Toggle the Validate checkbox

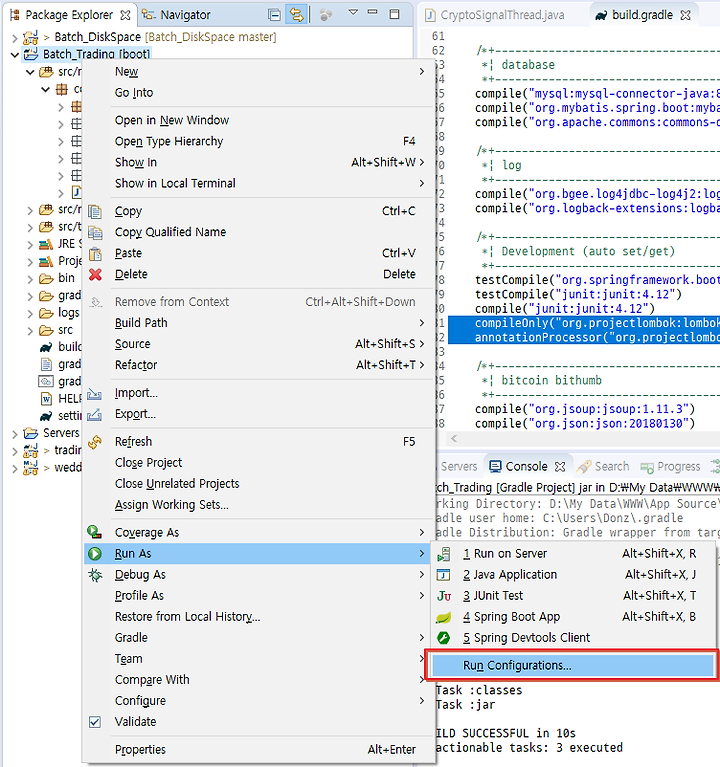pyautogui.click(x=95, y=722)
